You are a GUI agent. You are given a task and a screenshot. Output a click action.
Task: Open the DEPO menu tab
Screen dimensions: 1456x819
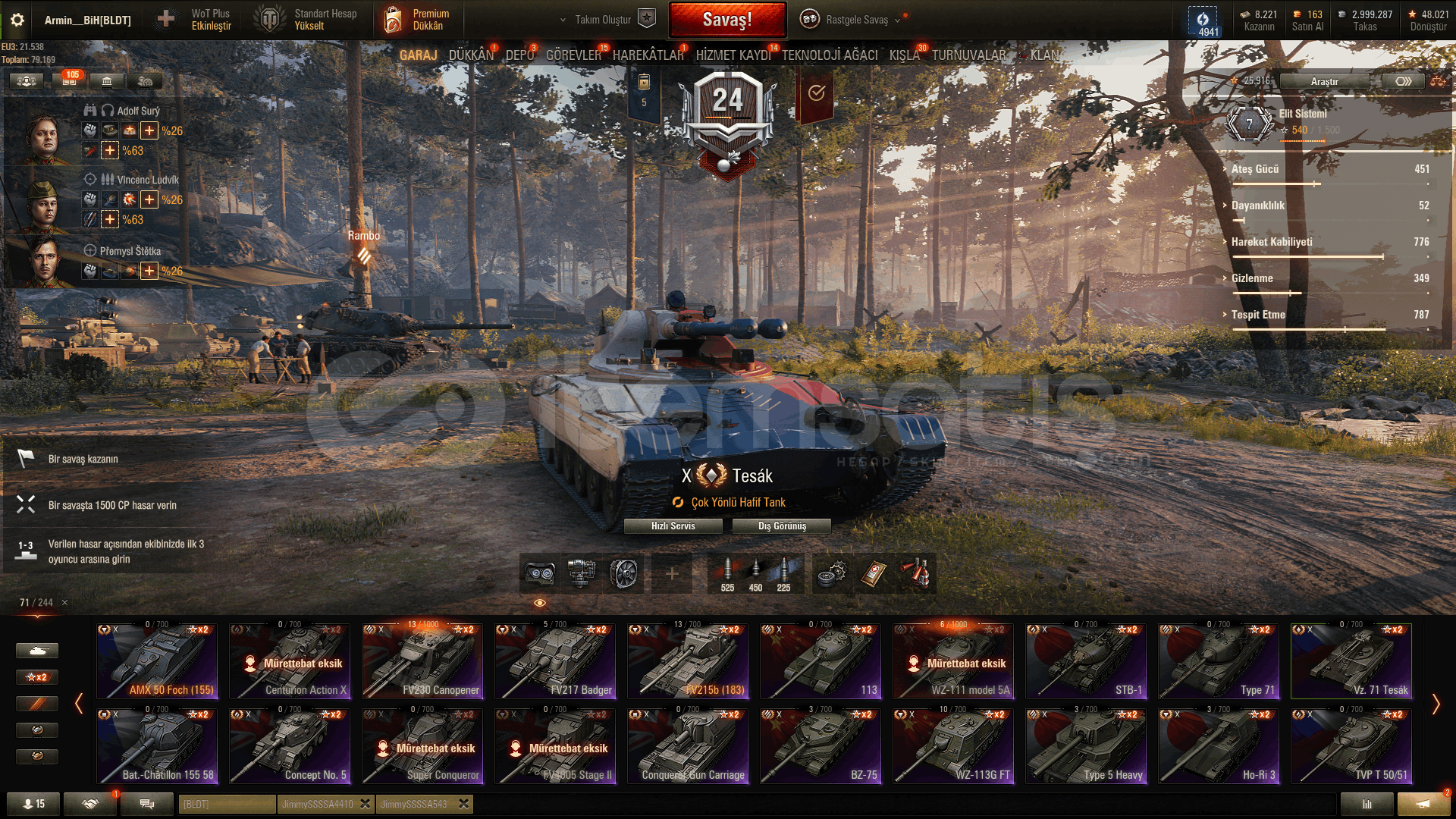[519, 55]
